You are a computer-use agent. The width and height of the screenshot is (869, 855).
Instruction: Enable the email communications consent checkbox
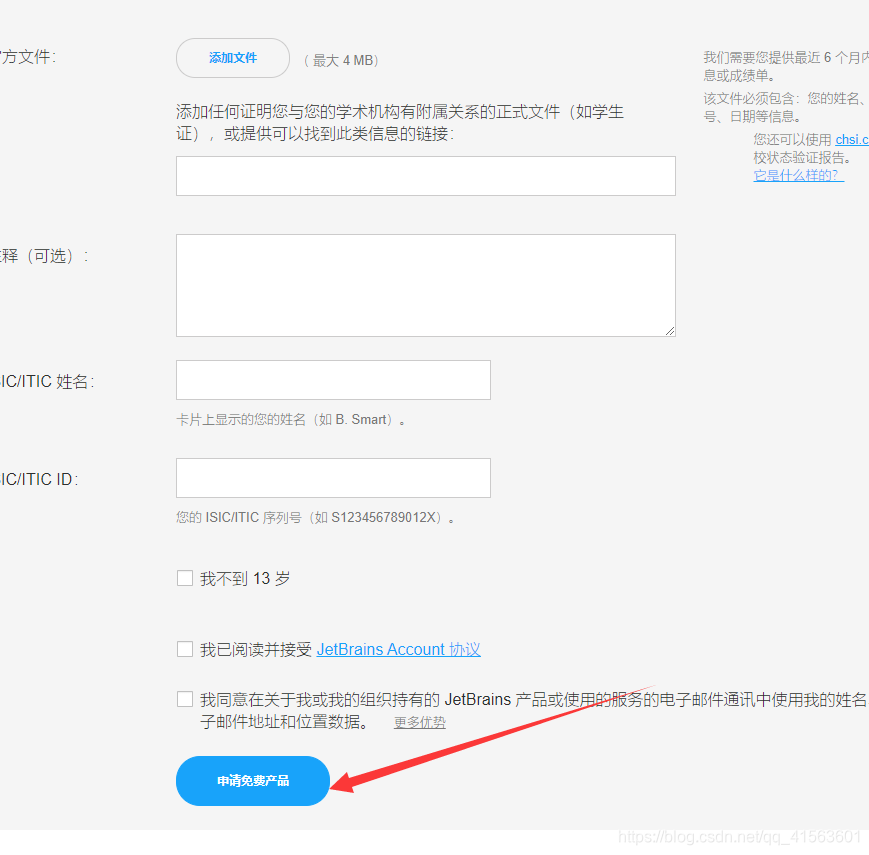click(x=185, y=698)
